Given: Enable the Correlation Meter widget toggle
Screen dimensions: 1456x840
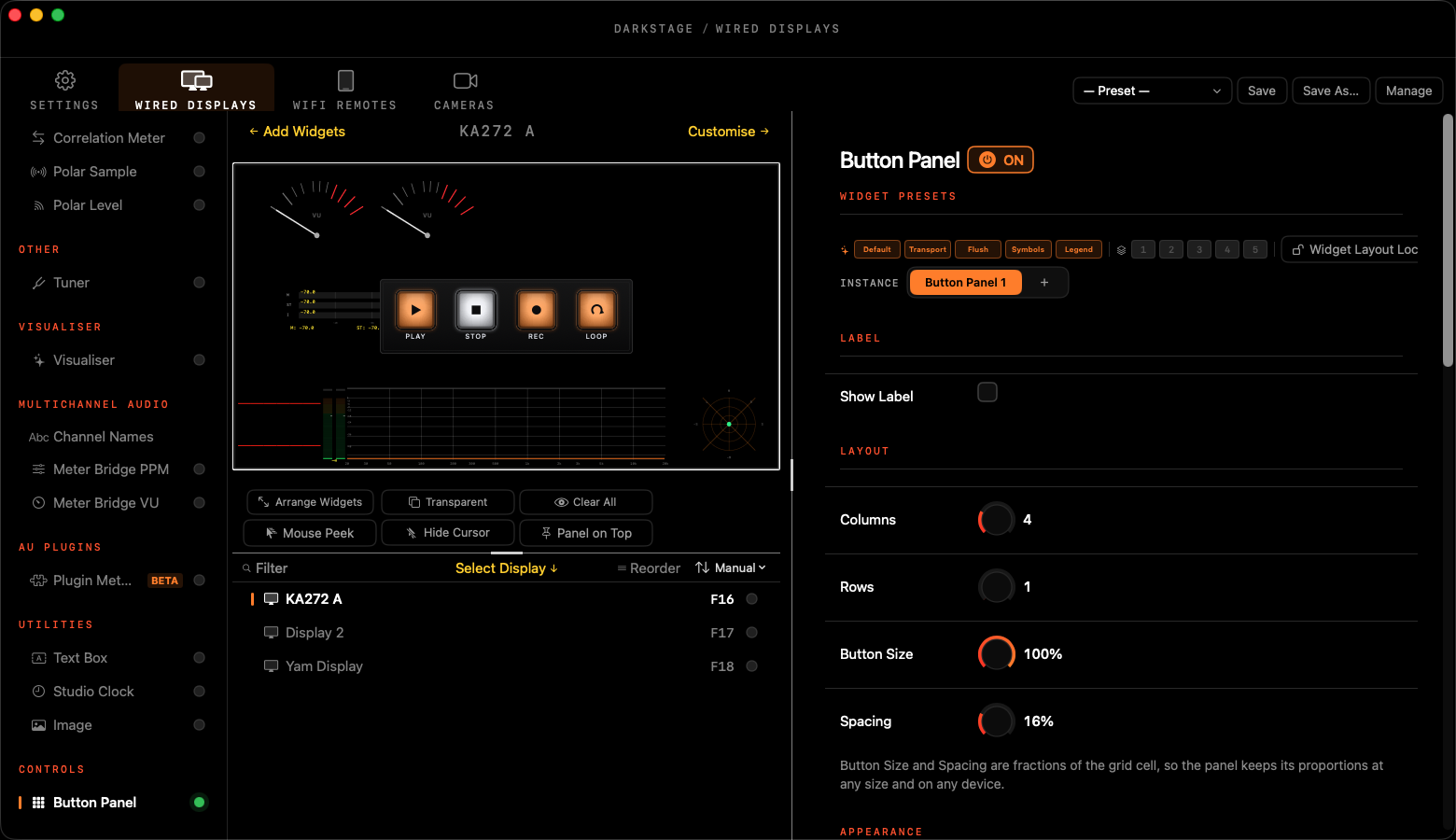Looking at the screenshot, I should 199,138.
